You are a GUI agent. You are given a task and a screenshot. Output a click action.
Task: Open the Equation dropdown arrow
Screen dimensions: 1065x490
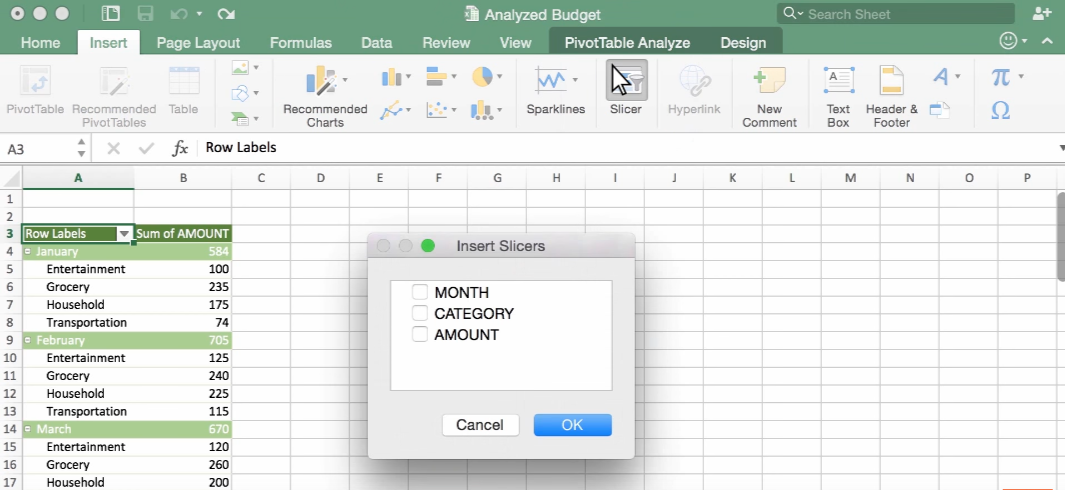[1021, 77]
